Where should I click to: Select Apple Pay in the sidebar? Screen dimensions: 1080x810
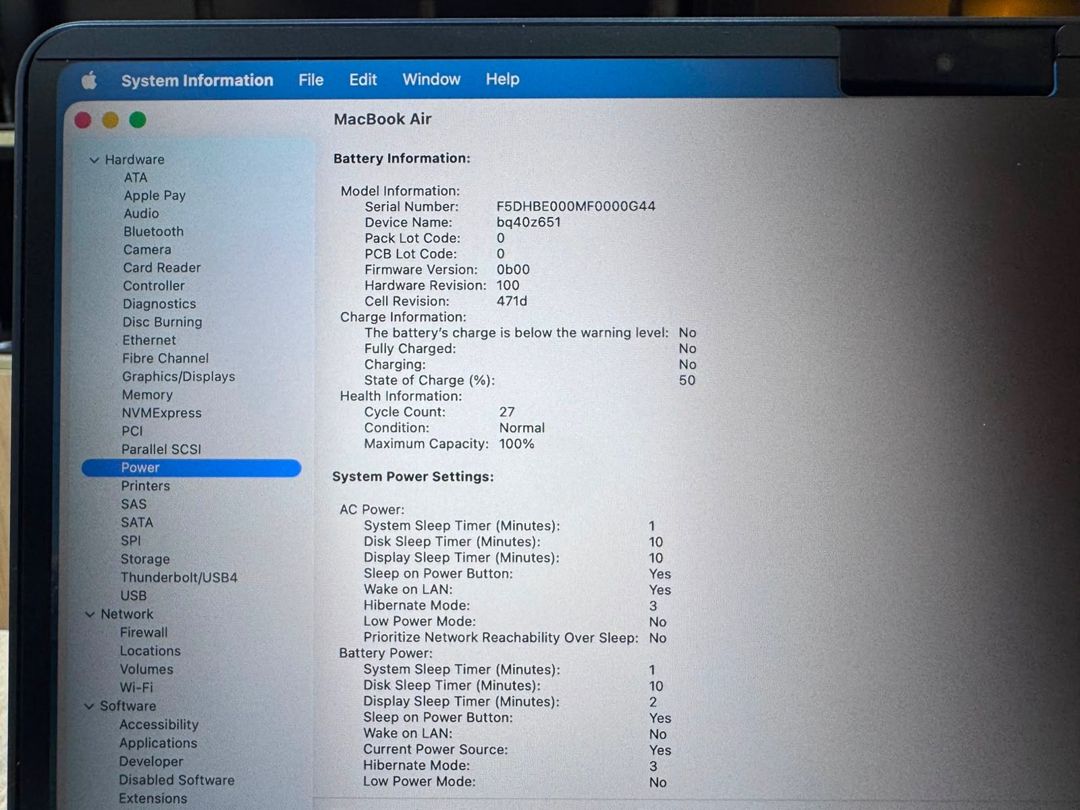click(155, 196)
